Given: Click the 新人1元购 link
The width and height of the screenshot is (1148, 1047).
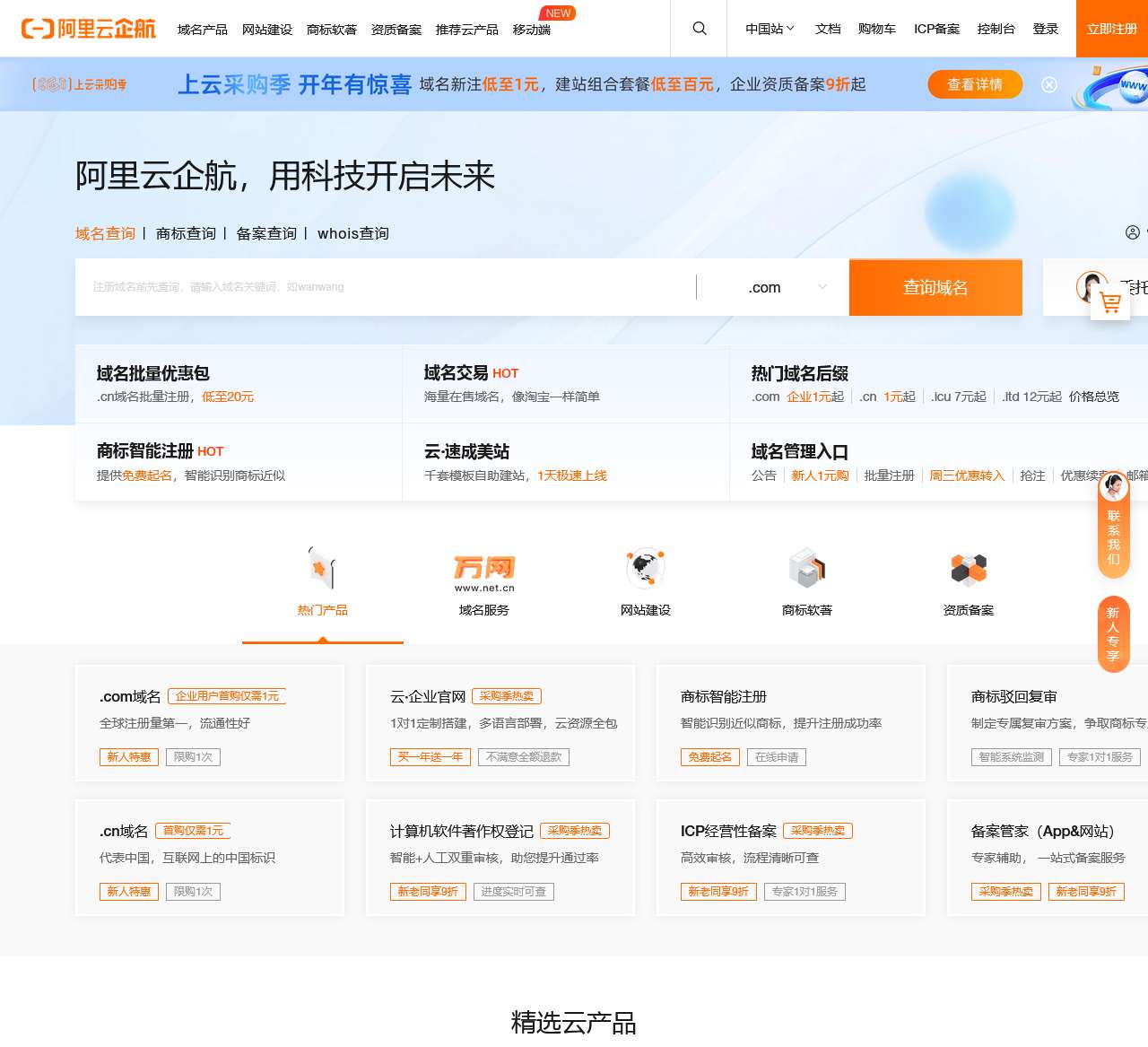Looking at the screenshot, I should (820, 476).
